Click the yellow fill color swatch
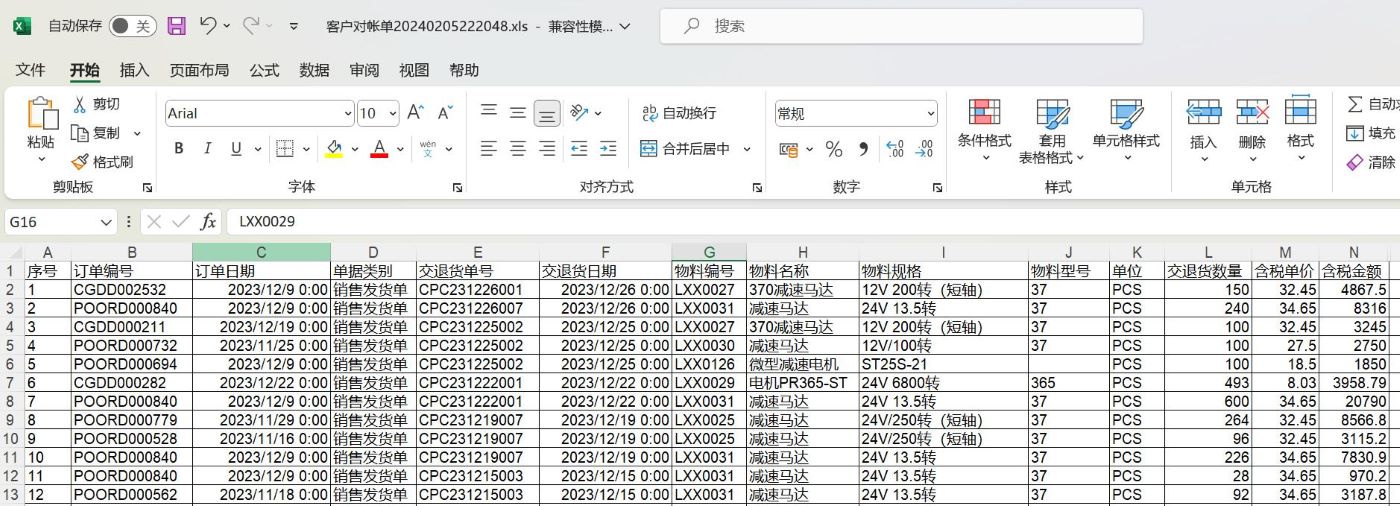The image size is (1400, 506). (335, 149)
